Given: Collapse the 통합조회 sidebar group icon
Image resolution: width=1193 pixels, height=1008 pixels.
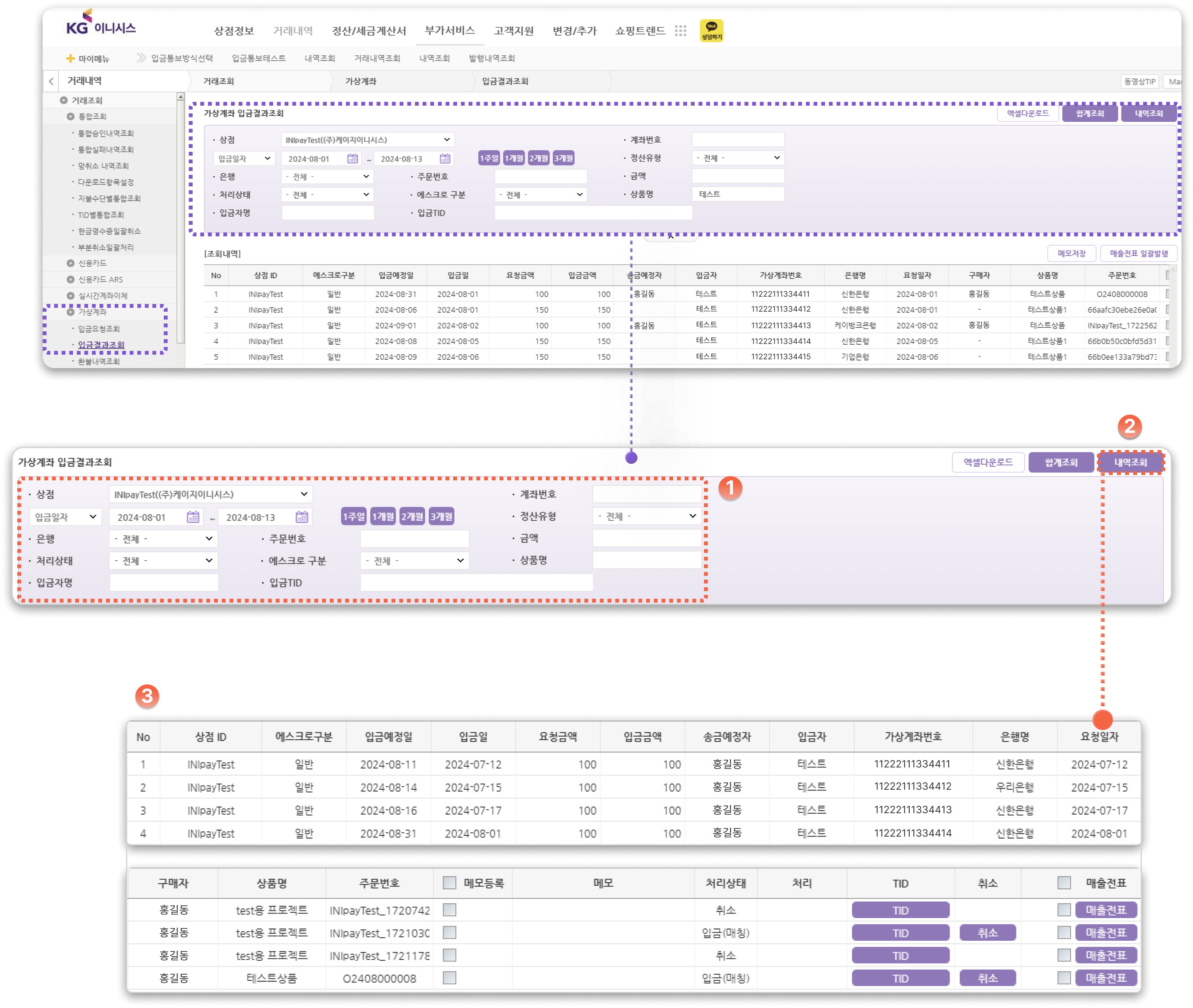Looking at the screenshot, I should coord(70,116).
